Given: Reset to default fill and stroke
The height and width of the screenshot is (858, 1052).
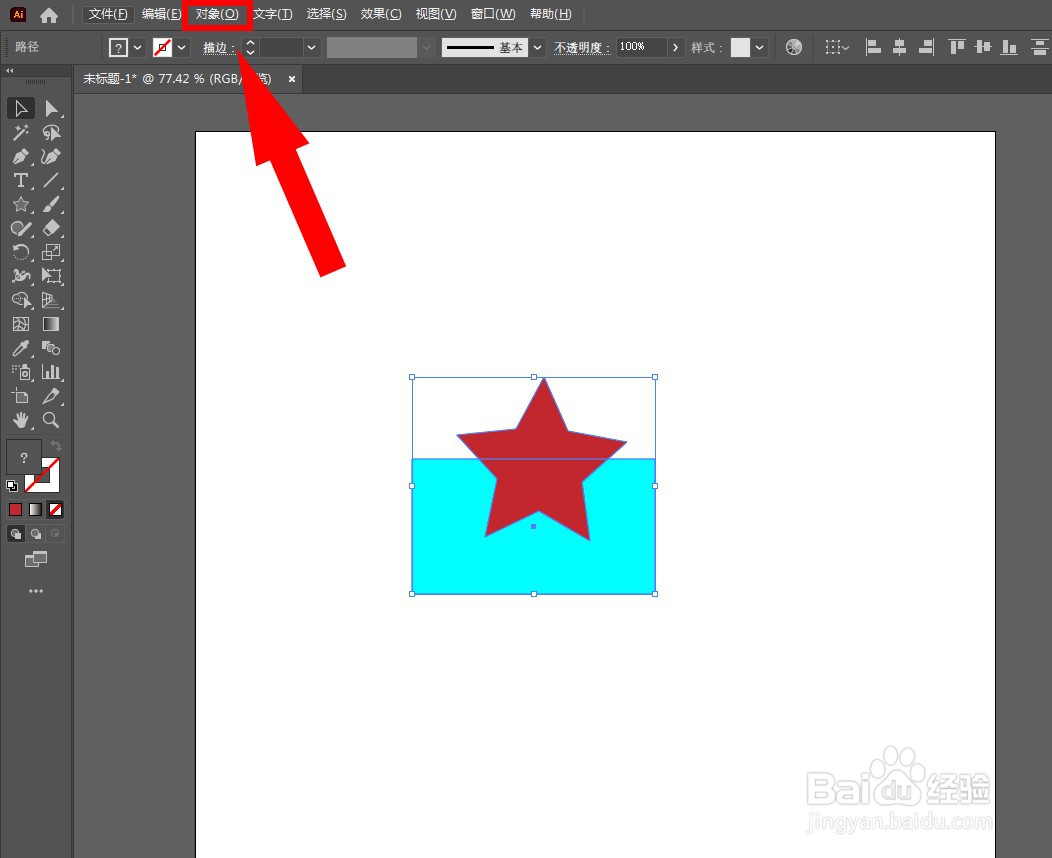Looking at the screenshot, I should 12,486.
